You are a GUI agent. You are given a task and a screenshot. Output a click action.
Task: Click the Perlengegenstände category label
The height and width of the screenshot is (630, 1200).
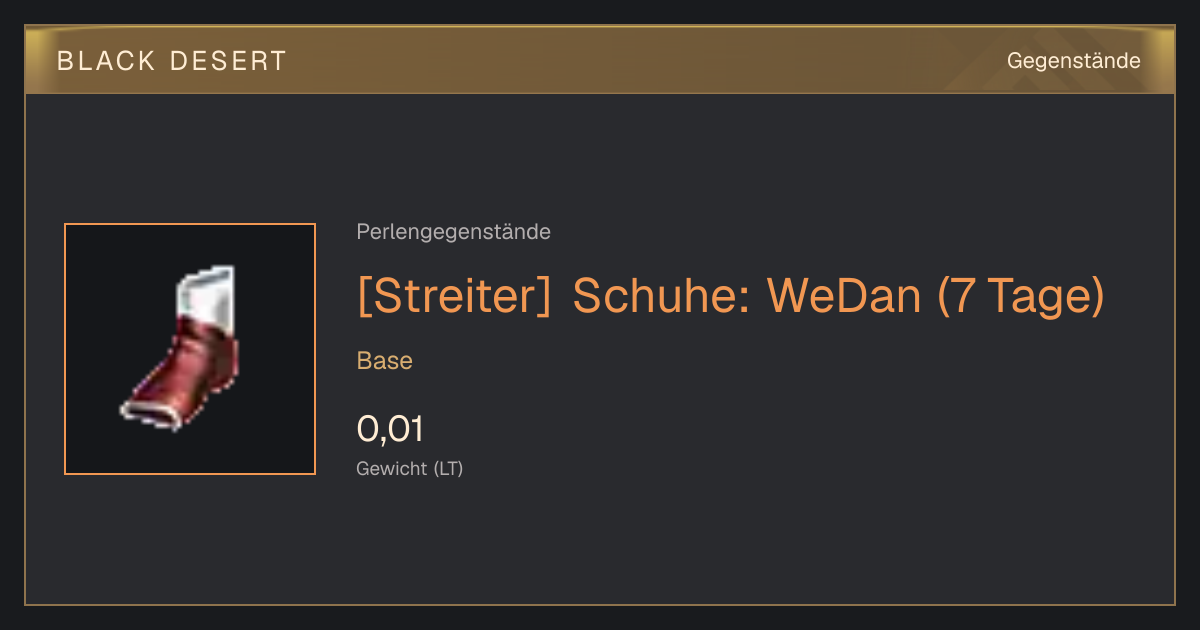coord(453,232)
